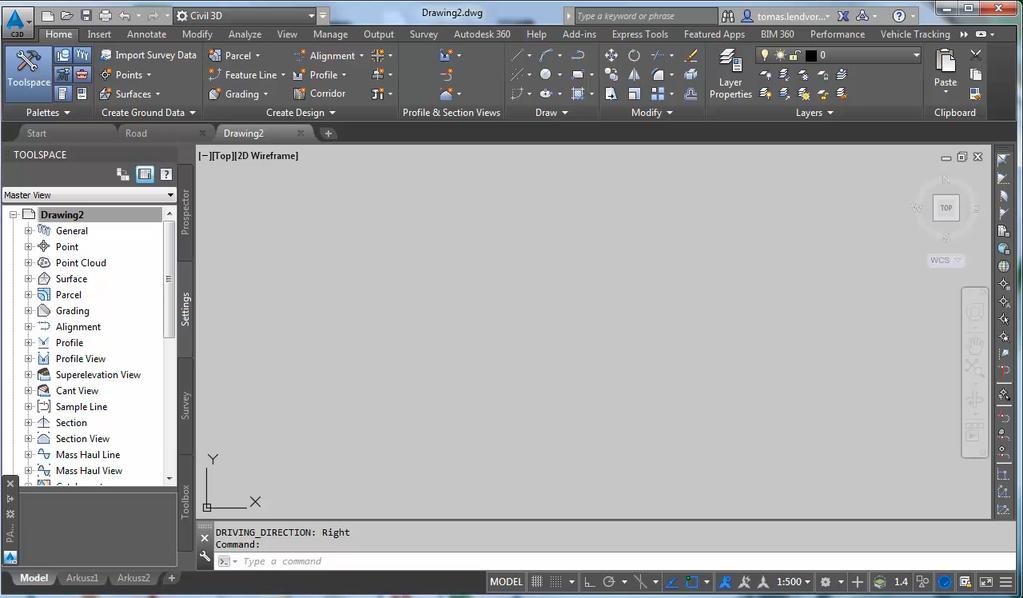Open the Annotate ribbon tab

[x=146, y=34]
